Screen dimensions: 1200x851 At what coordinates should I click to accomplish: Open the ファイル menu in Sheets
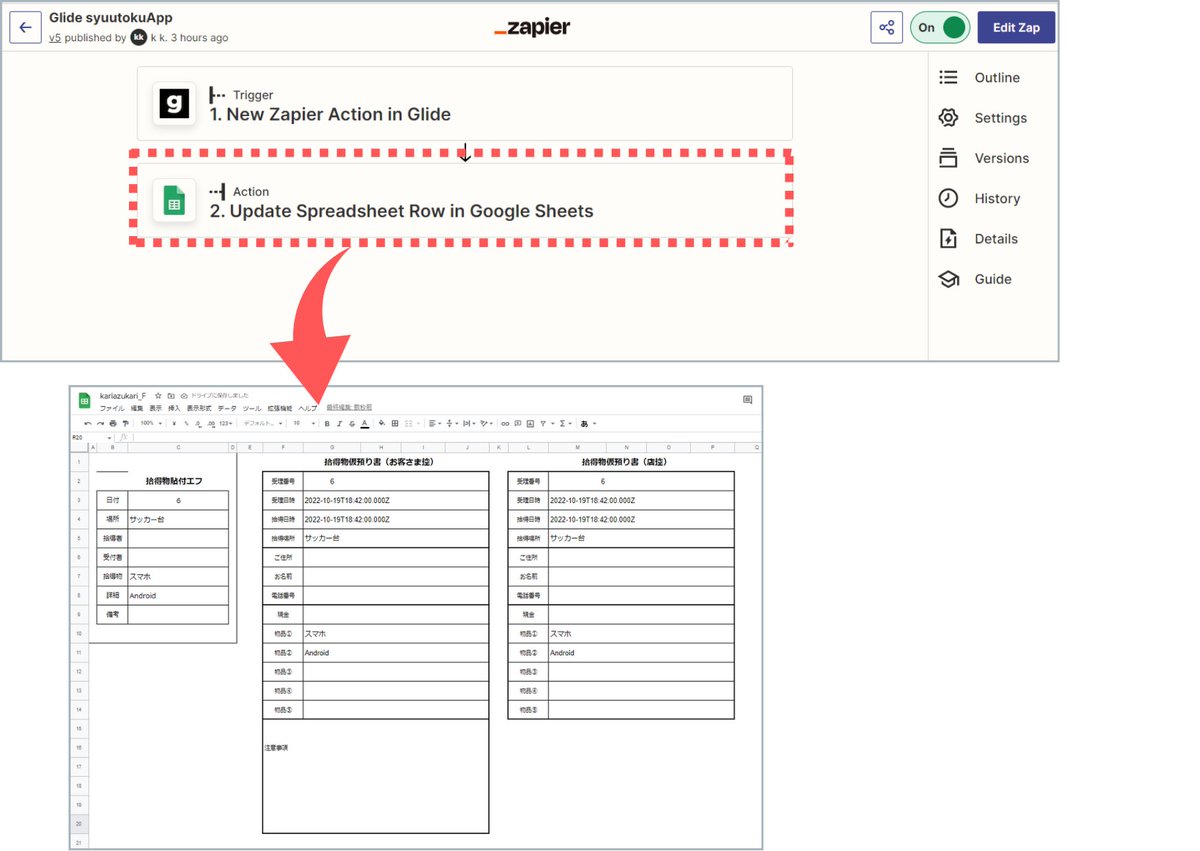click(112, 408)
